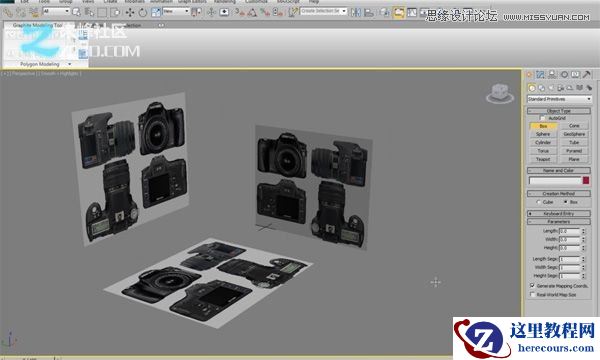Screen dimensions: 600x360
Task: Click the Bind to Space Warp icon
Action: tap(34, 13)
